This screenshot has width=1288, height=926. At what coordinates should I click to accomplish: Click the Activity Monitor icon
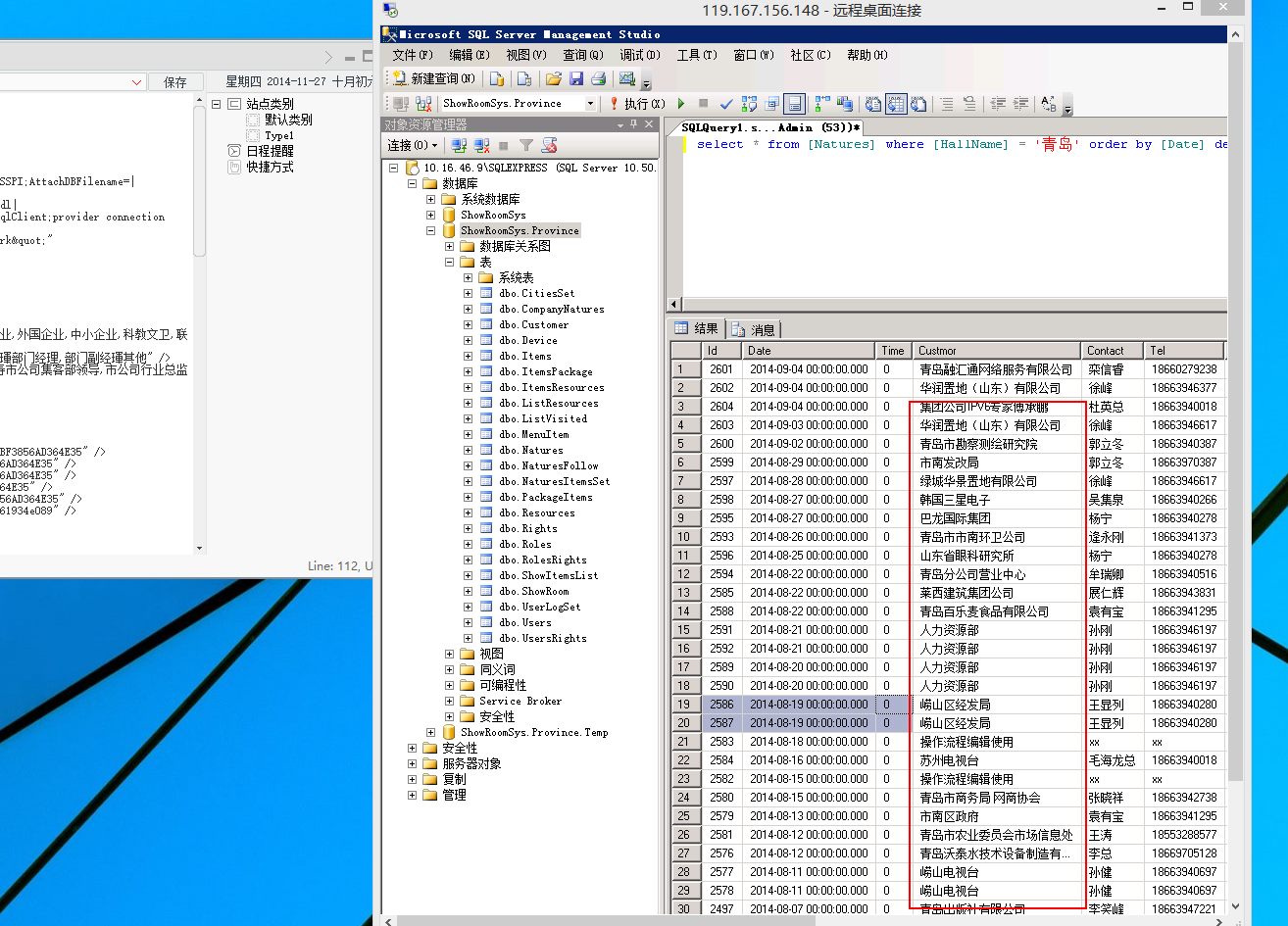click(x=627, y=78)
